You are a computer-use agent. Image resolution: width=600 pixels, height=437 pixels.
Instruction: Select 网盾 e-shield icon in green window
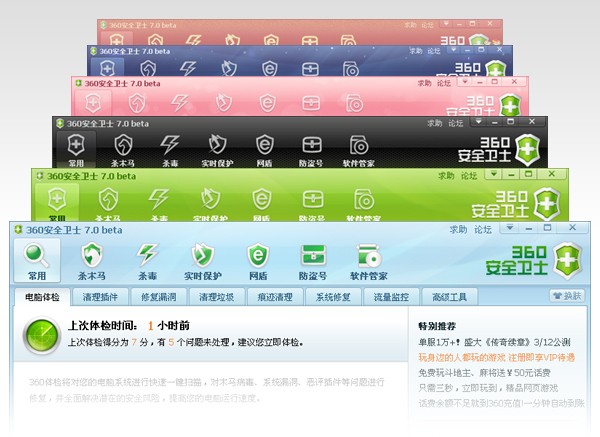click(x=262, y=199)
